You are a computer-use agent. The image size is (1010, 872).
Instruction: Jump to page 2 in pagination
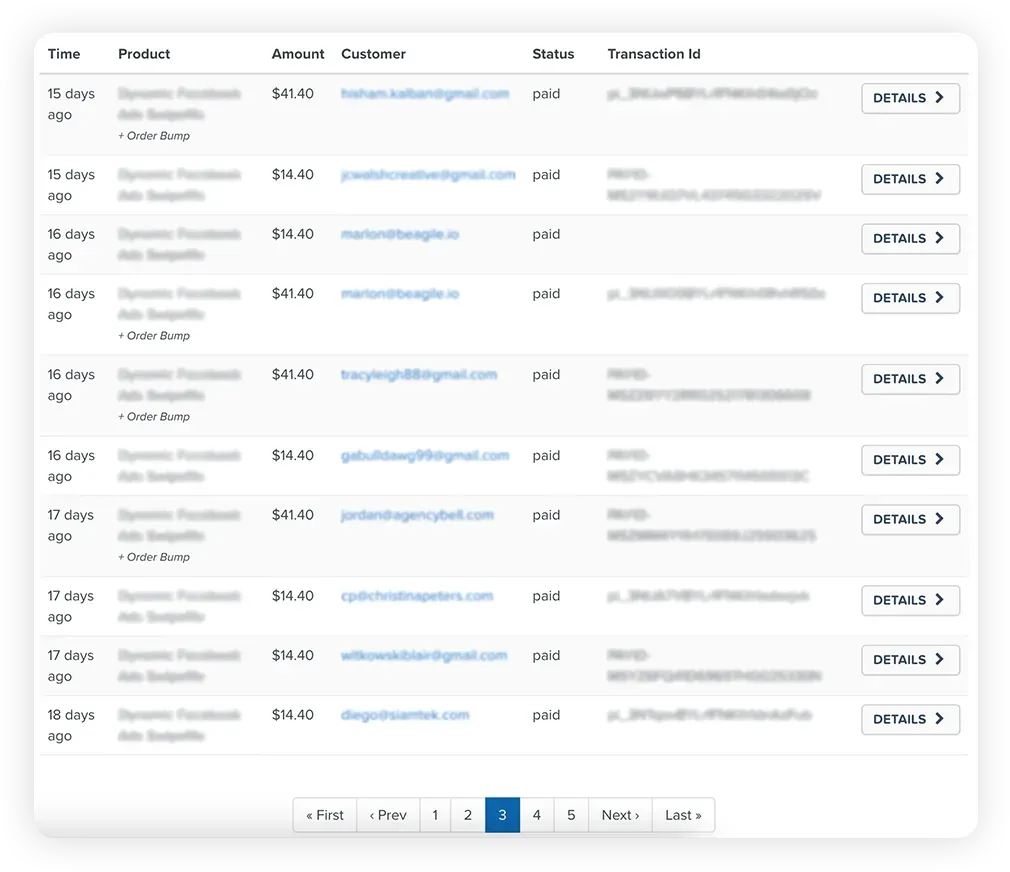coord(468,815)
